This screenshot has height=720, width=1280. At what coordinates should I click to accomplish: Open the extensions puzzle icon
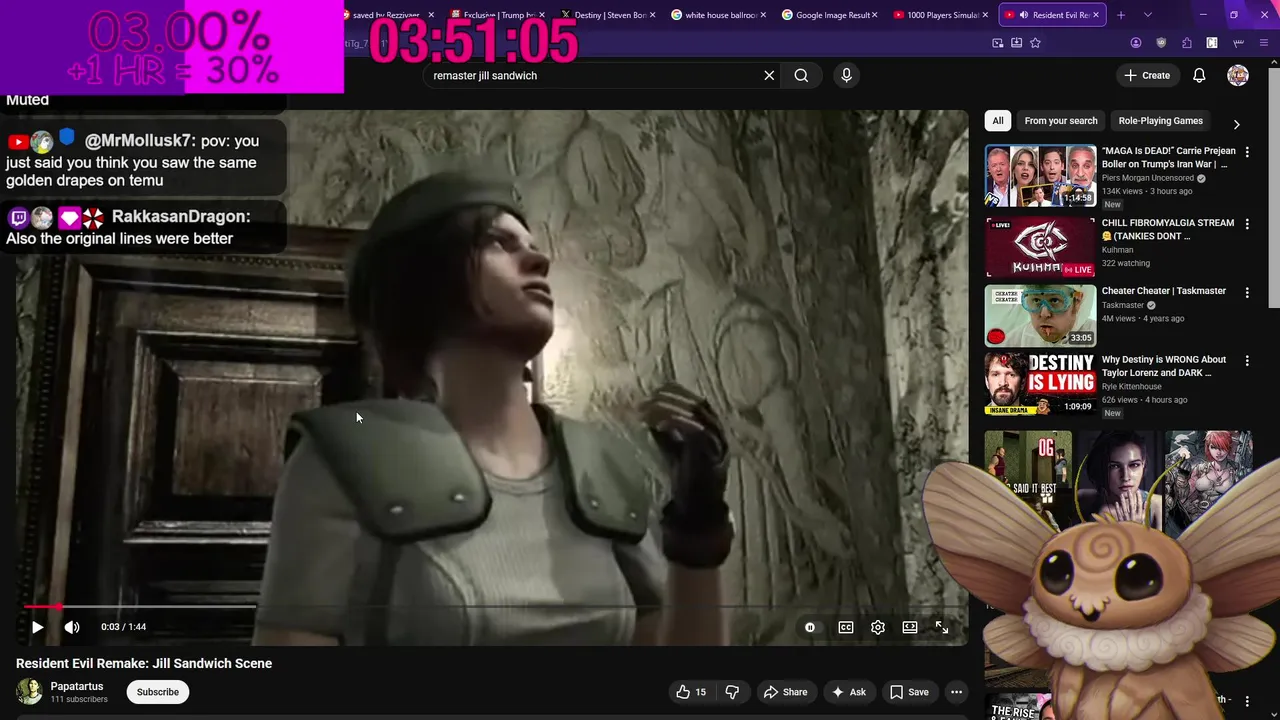(1187, 43)
